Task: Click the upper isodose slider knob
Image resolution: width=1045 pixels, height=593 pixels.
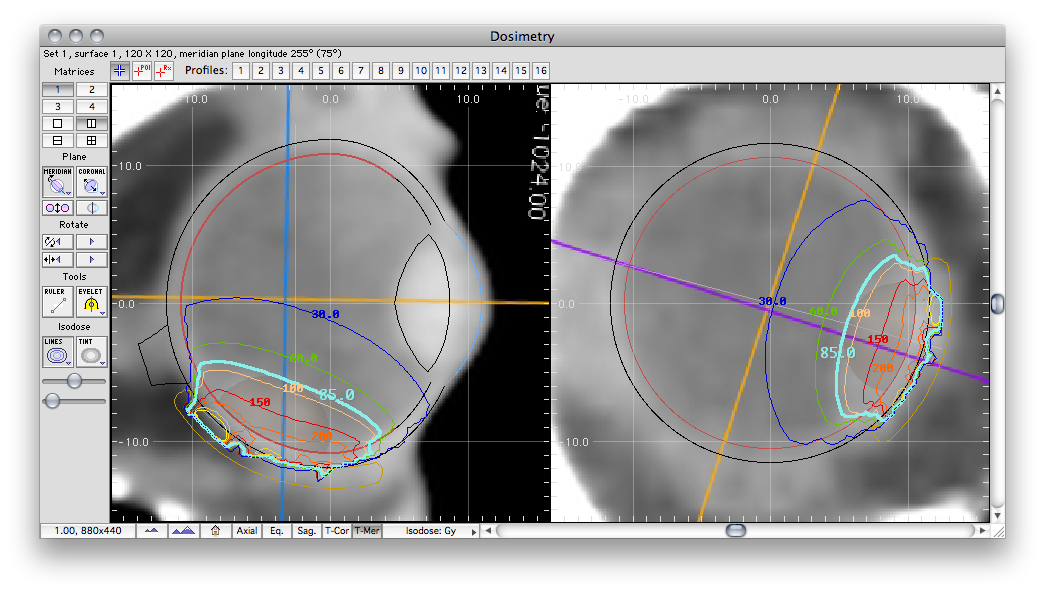Action: (x=74, y=381)
